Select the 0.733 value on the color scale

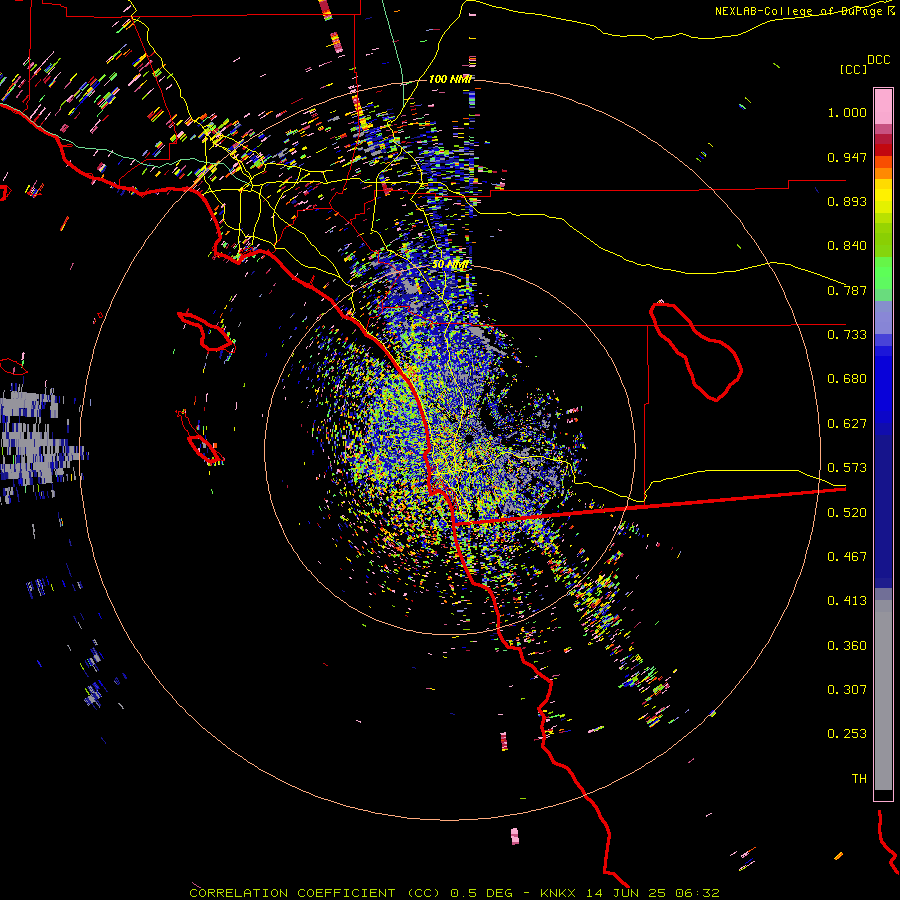tap(847, 335)
